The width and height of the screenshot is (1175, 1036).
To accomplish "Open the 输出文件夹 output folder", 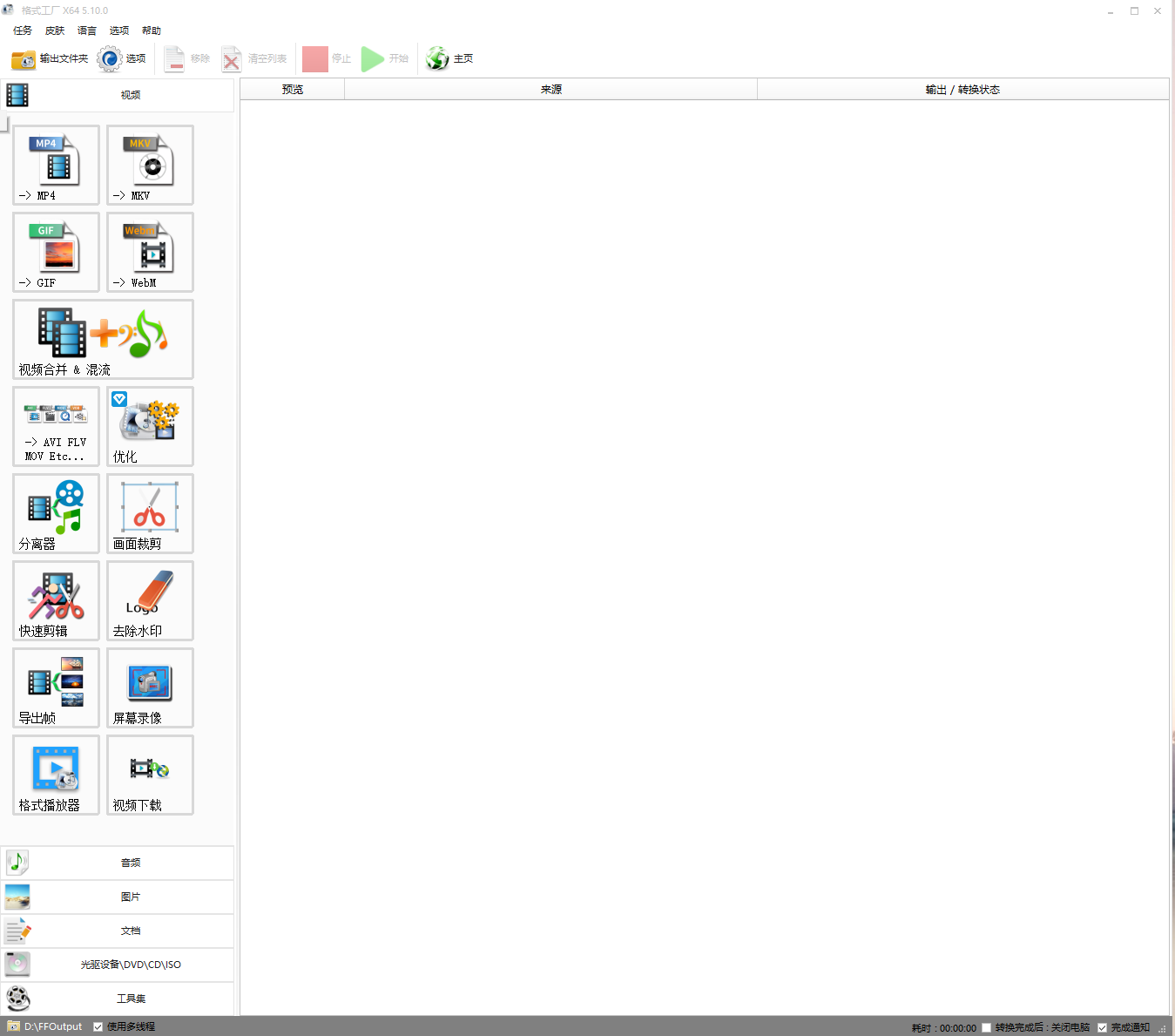I will click(x=50, y=58).
